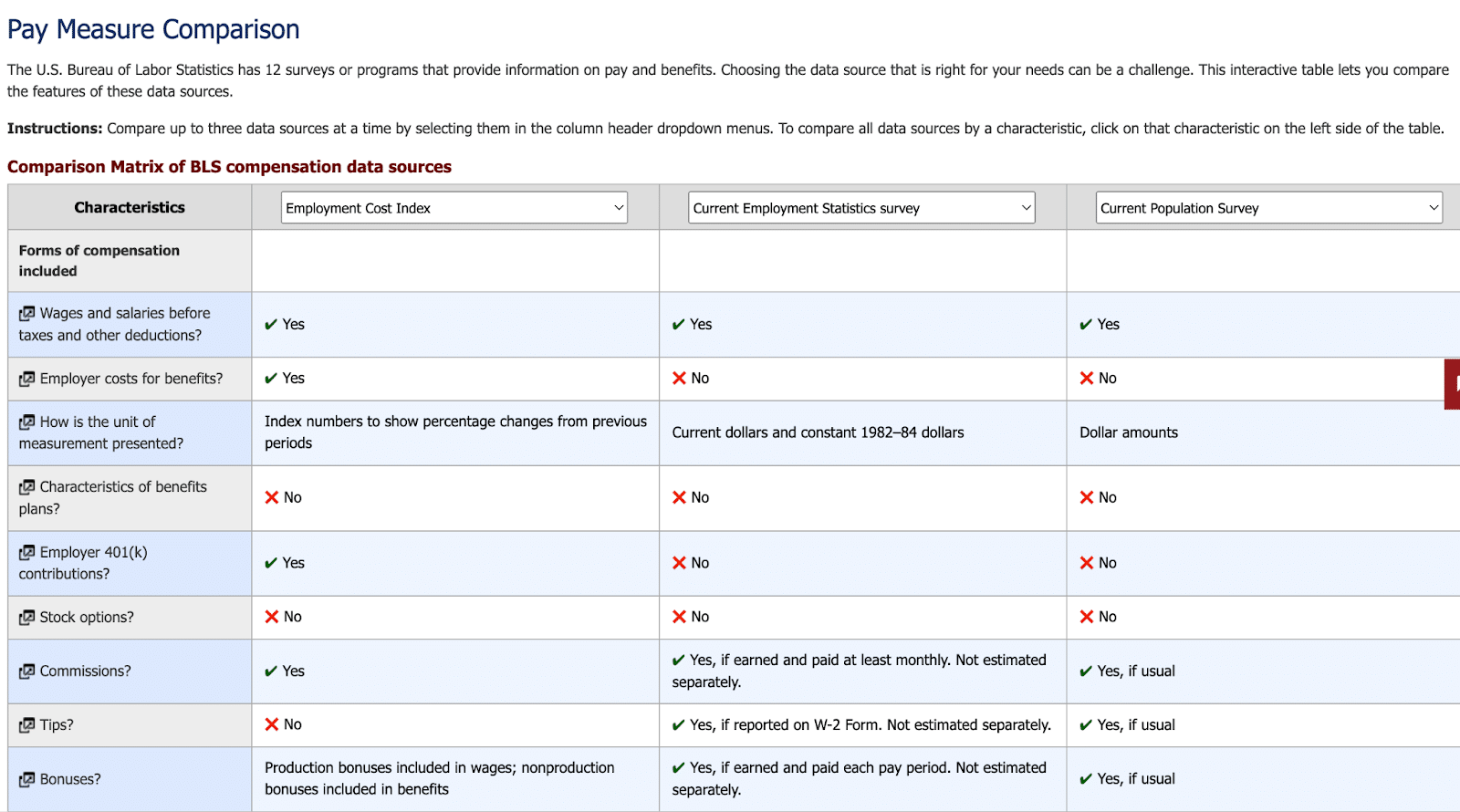This screenshot has width=1460, height=812.
Task: Click the Stock options popup icon
Action: click(x=27, y=618)
